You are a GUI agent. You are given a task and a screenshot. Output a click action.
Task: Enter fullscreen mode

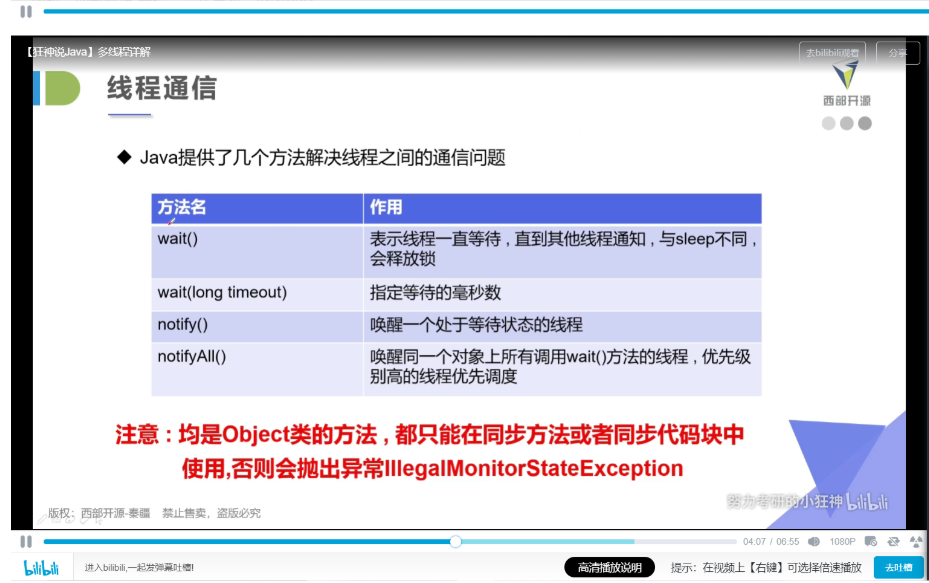[917, 542]
